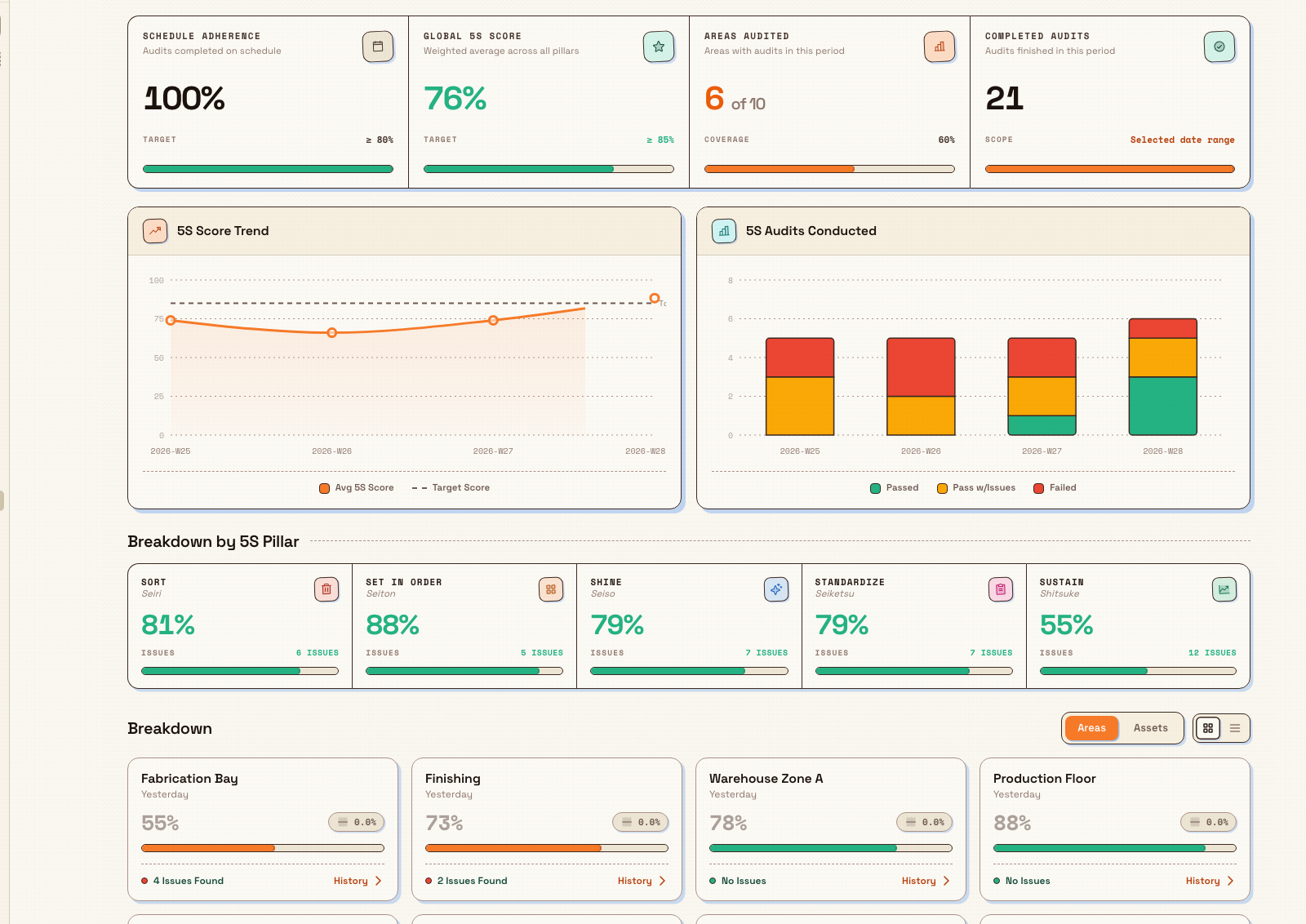Click the Production Floor card title
This screenshot has height=924, width=1306.
click(x=1044, y=779)
